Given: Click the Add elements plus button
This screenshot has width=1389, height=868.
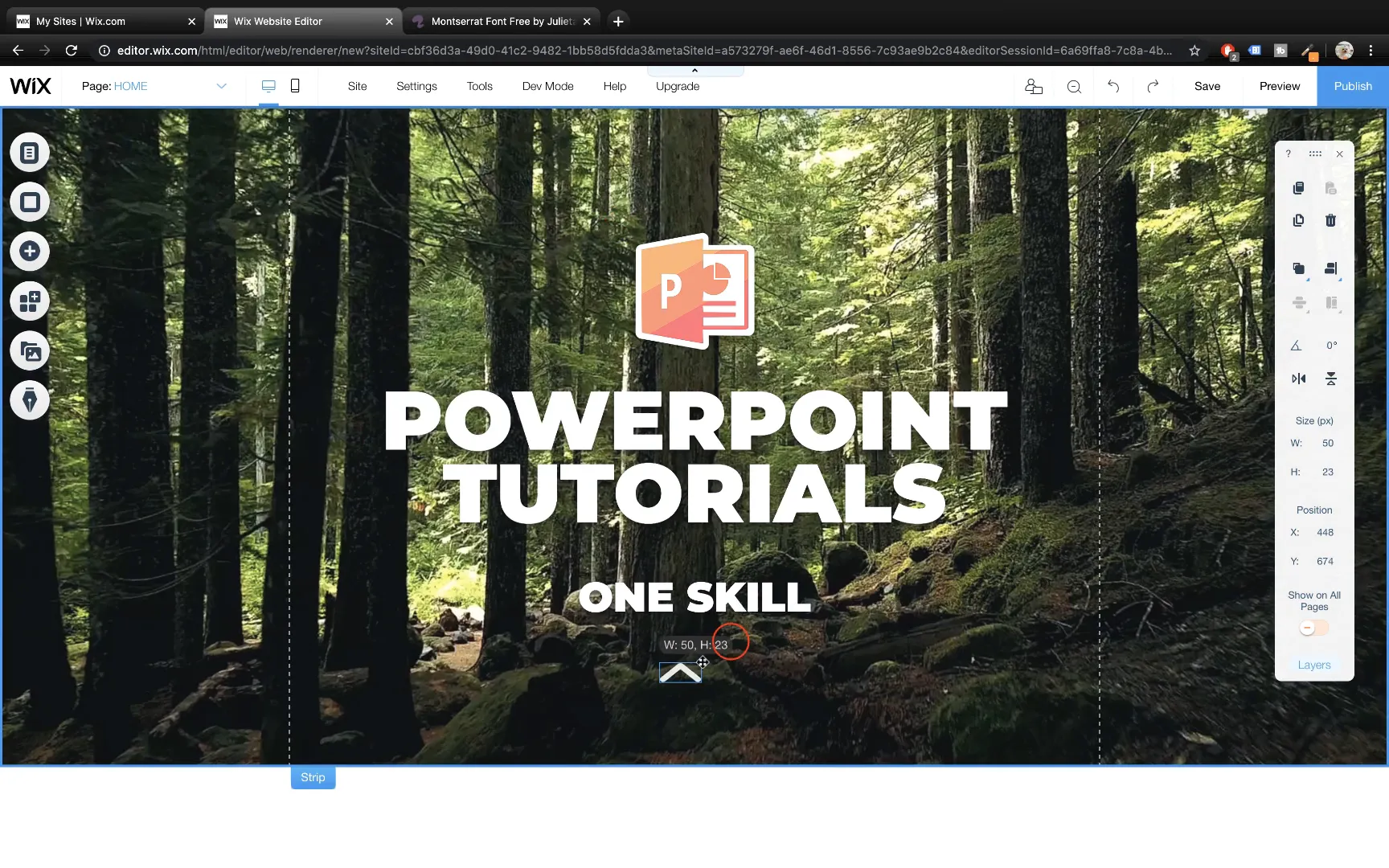Looking at the screenshot, I should 30,252.
